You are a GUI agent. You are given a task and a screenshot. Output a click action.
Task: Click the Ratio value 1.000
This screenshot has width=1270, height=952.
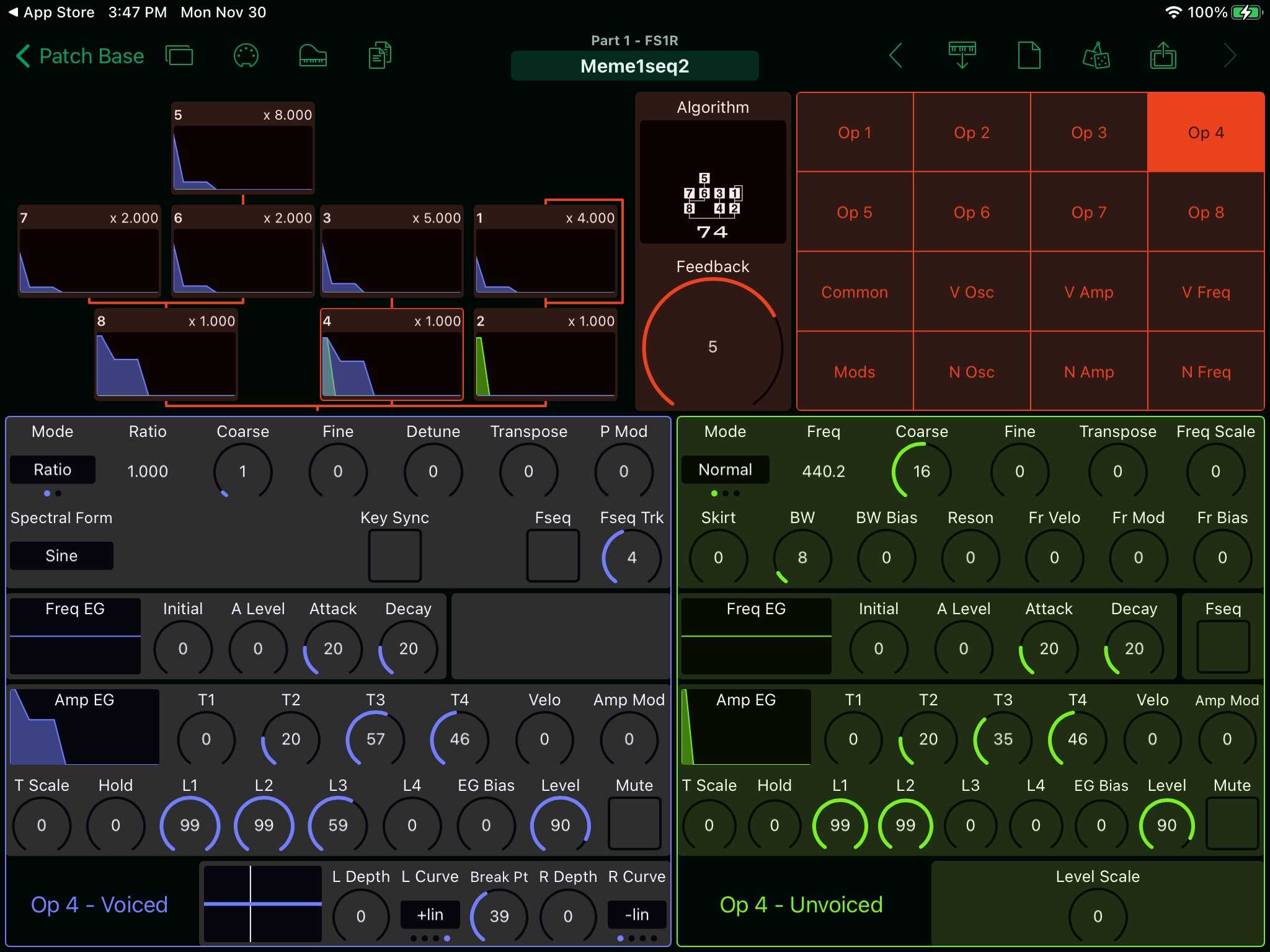pos(148,472)
